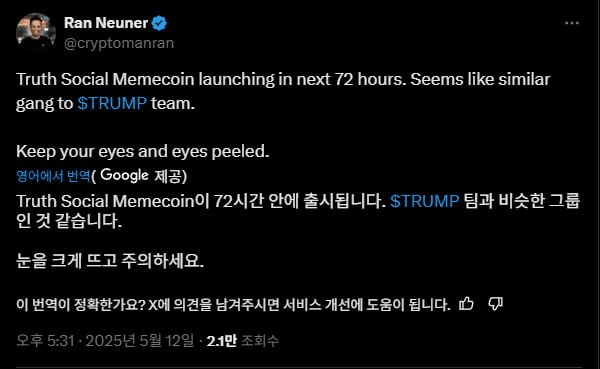
Task: Click the blue verified badge
Action: point(159,23)
